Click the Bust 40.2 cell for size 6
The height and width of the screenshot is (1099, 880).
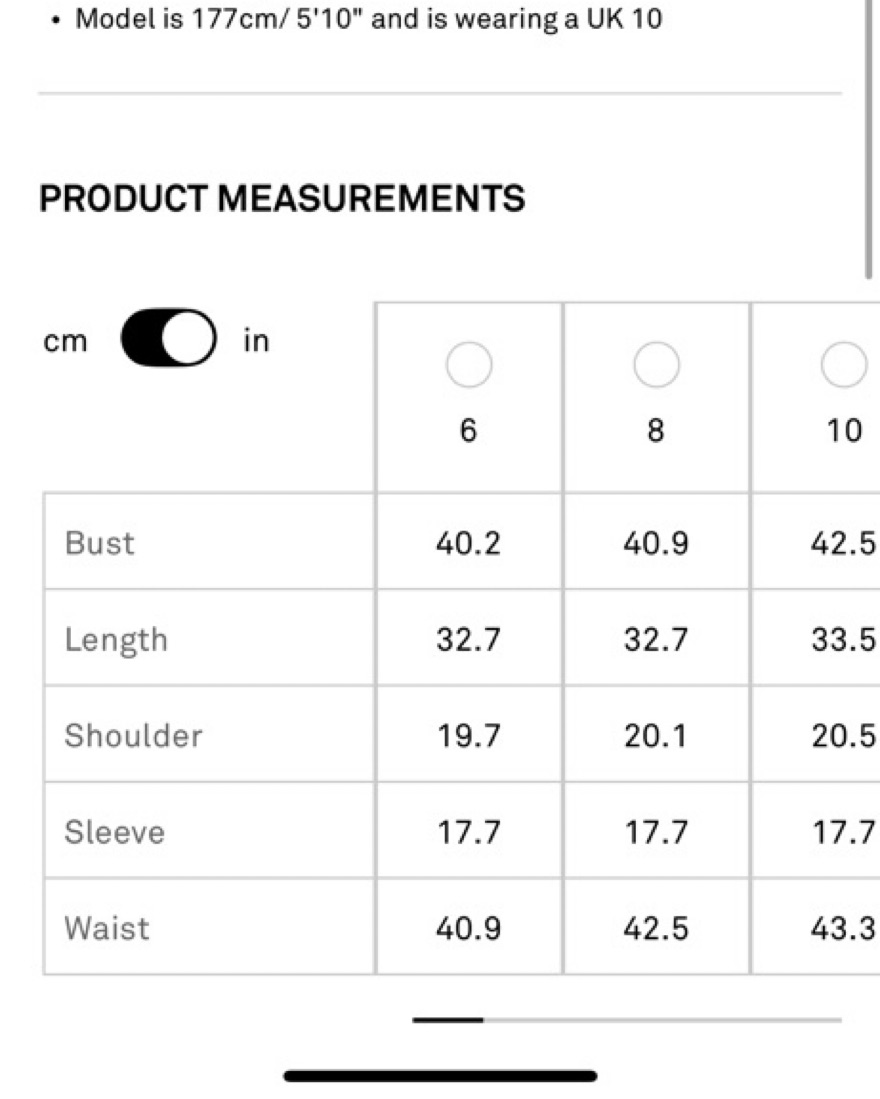[x=468, y=543]
